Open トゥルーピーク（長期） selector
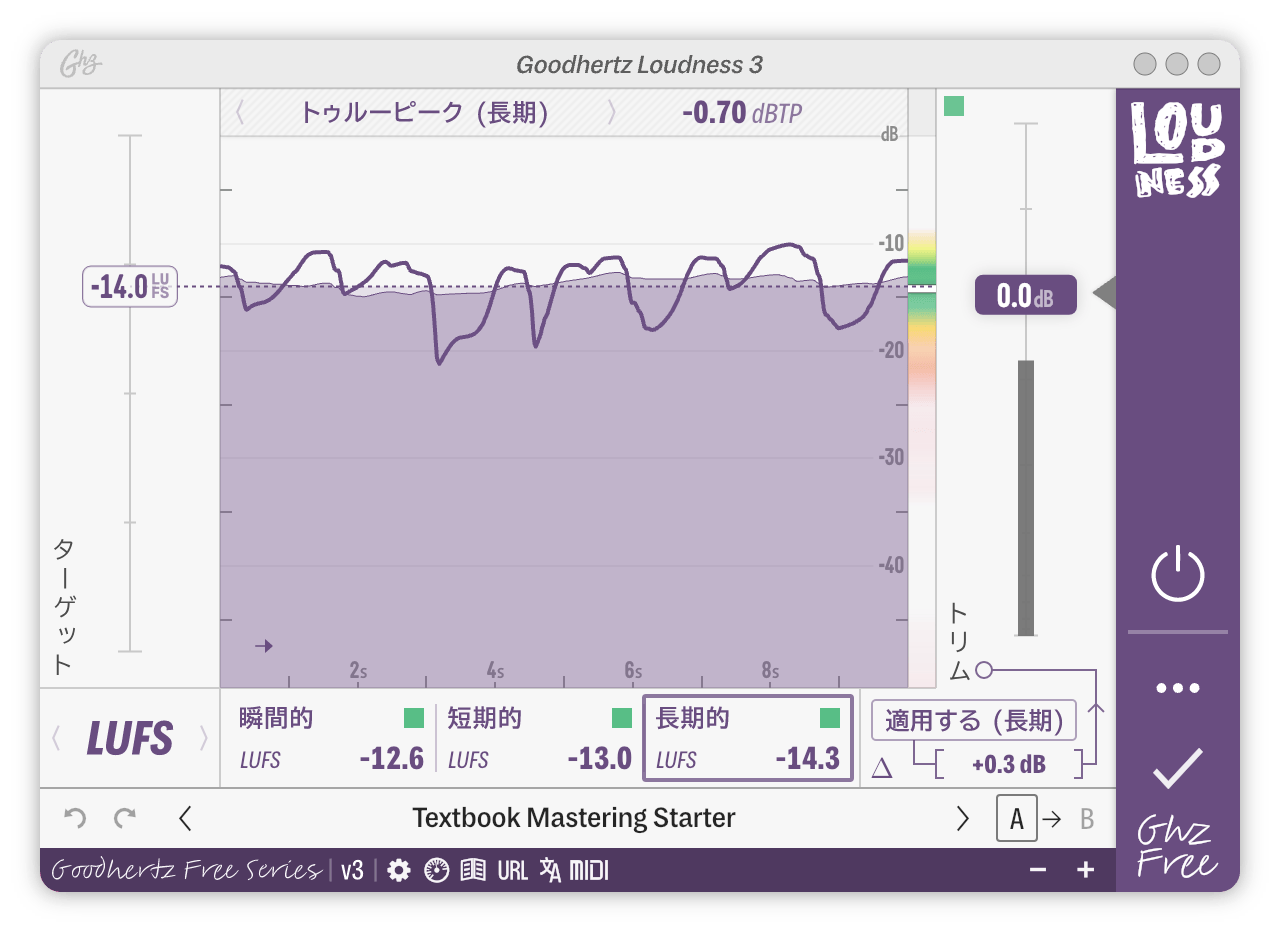1280x932 pixels. pos(425,112)
